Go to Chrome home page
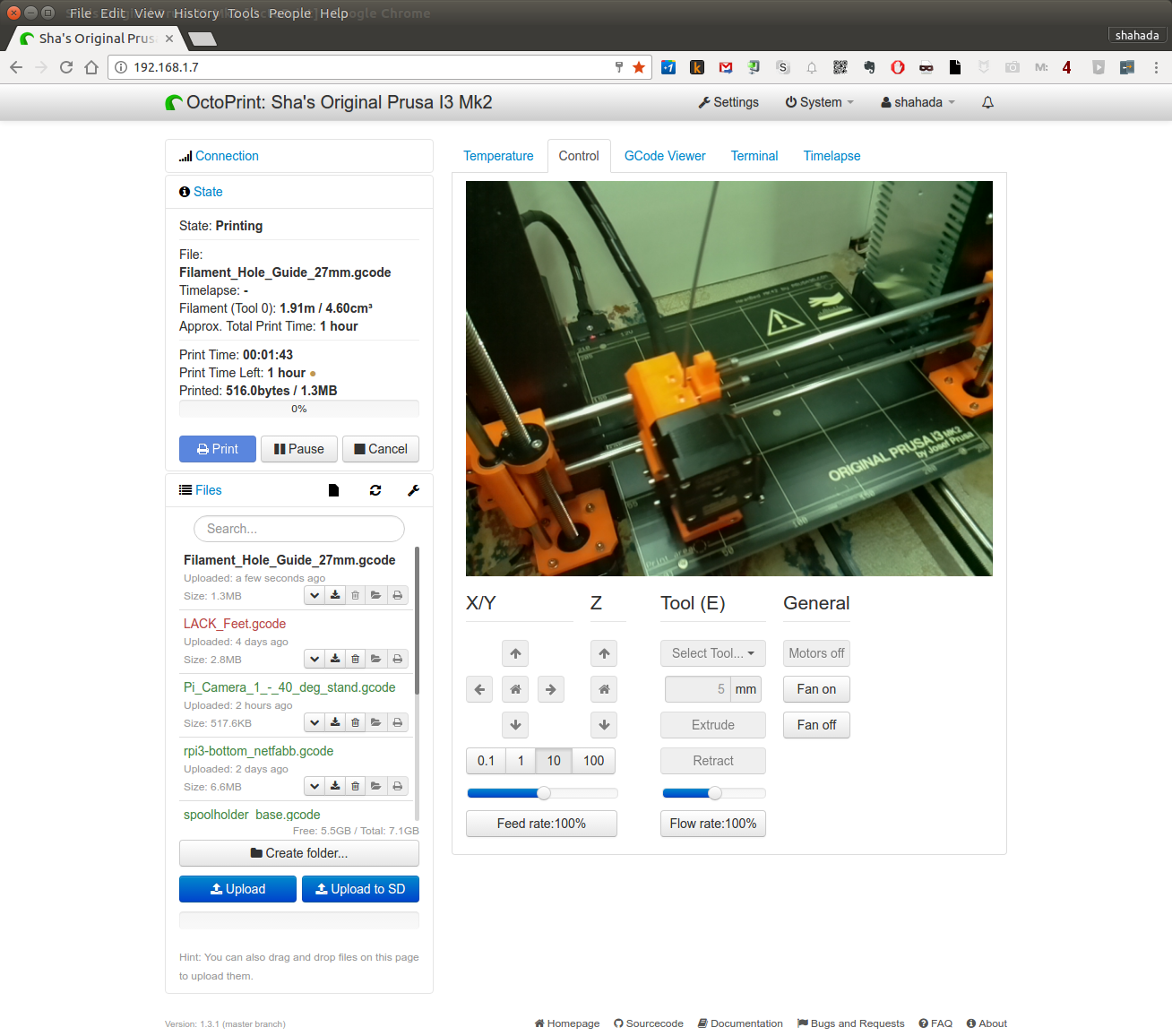The height and width of the screenshot is (1036, 1172). [91, 67]
